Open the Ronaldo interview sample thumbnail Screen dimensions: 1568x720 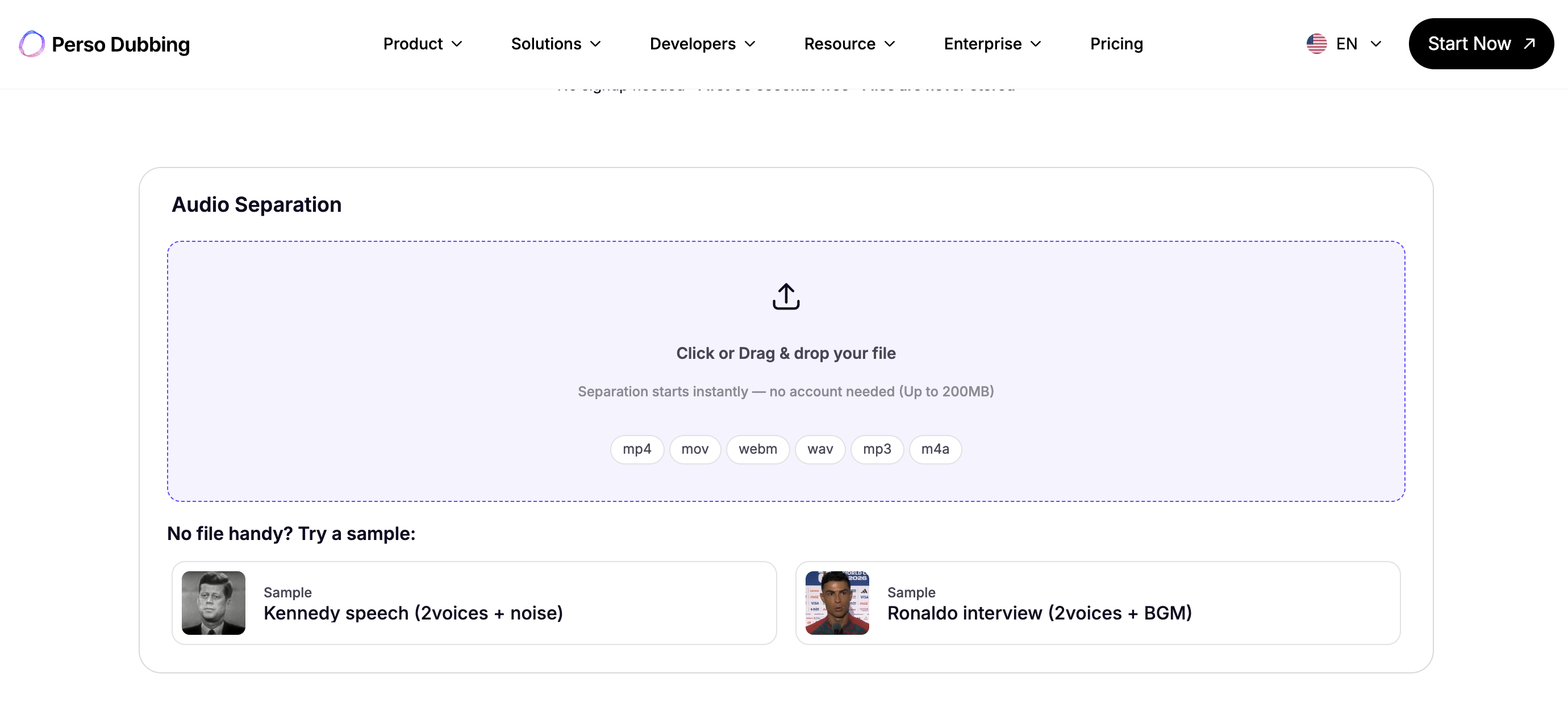(837, 602)
